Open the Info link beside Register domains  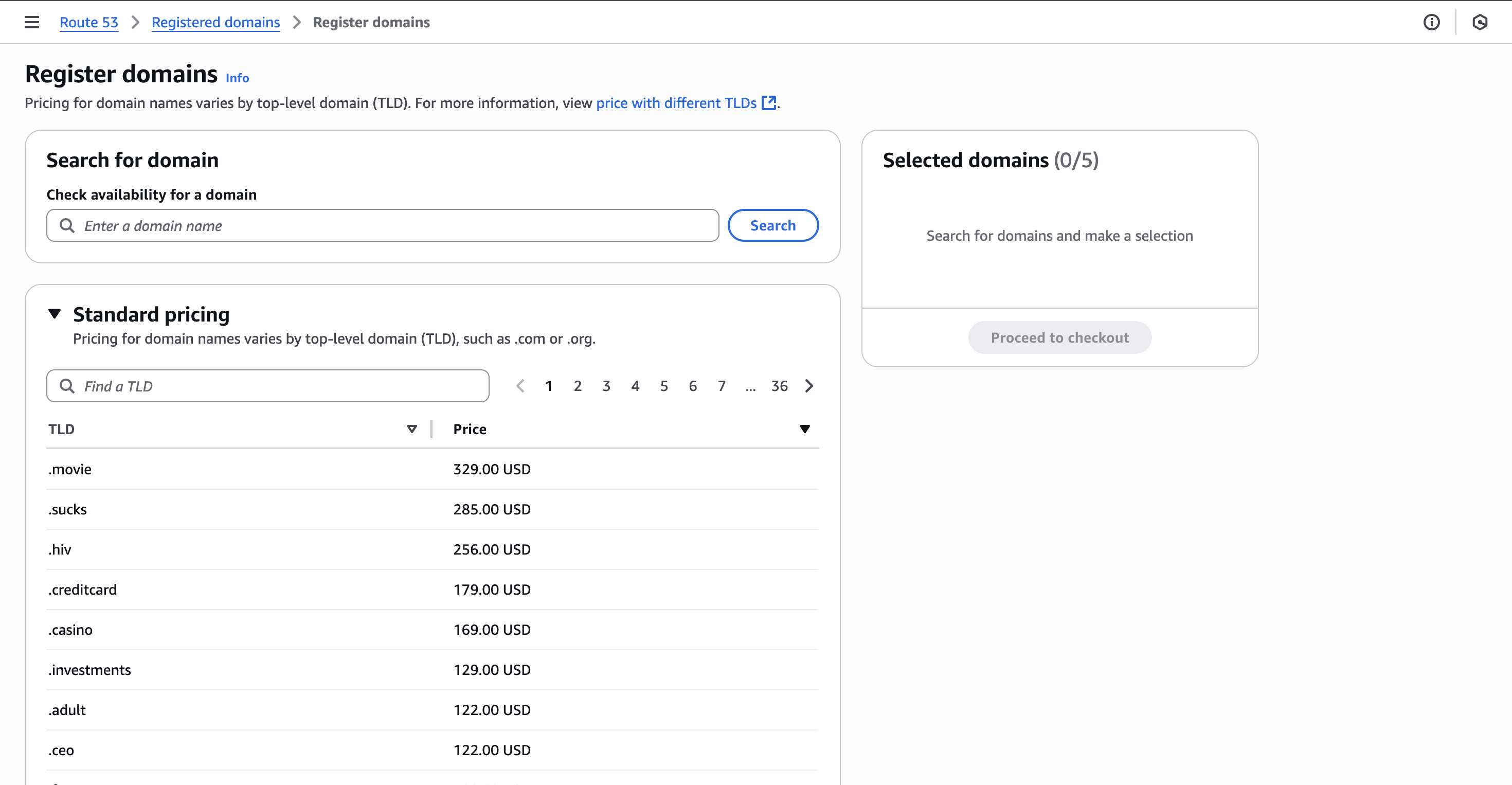[237, 78]
